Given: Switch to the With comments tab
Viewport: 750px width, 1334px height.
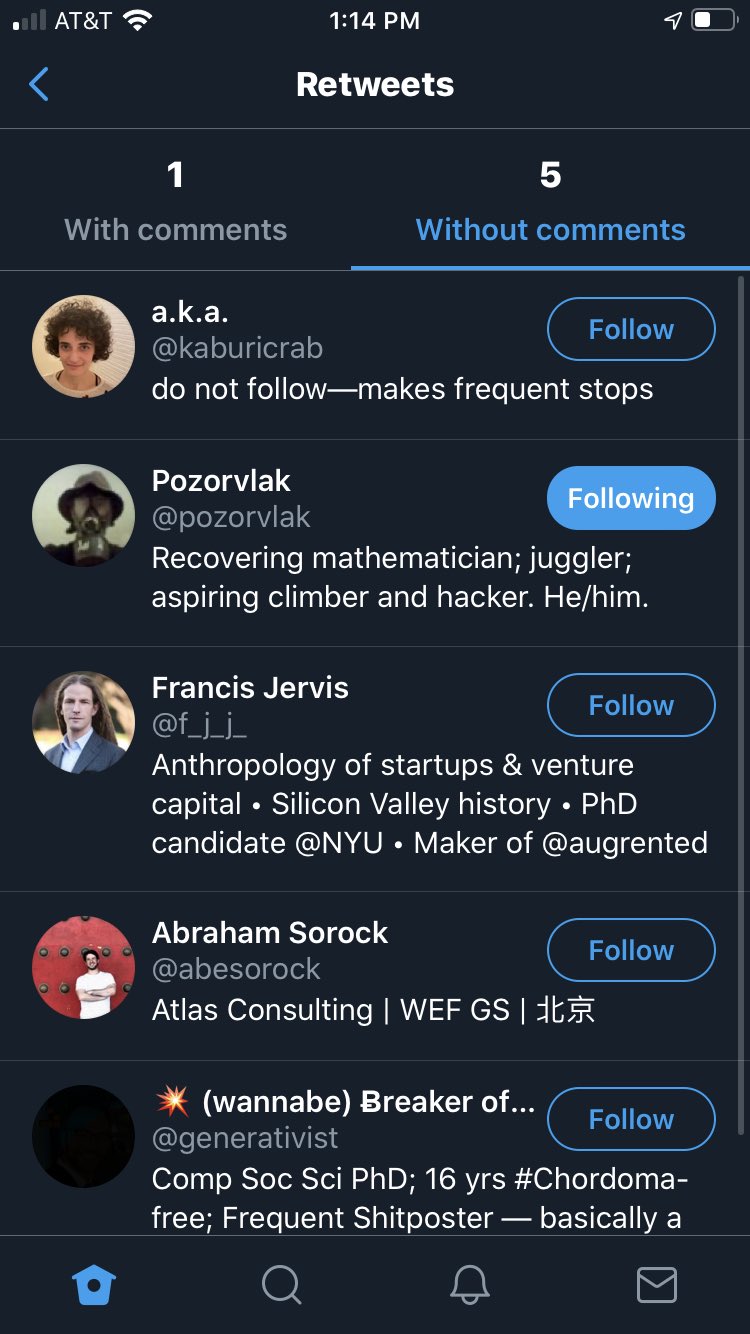Looking at the screenshot, I should coord(176,202).
